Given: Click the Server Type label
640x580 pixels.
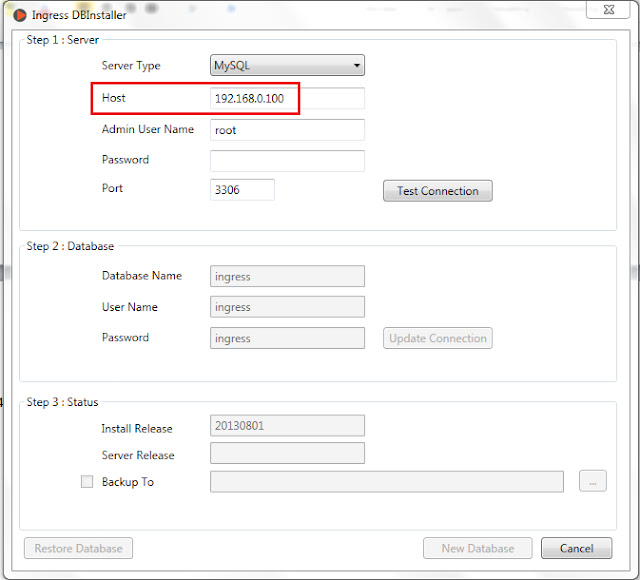Looking at the screenshot, I should coord(131,66).
